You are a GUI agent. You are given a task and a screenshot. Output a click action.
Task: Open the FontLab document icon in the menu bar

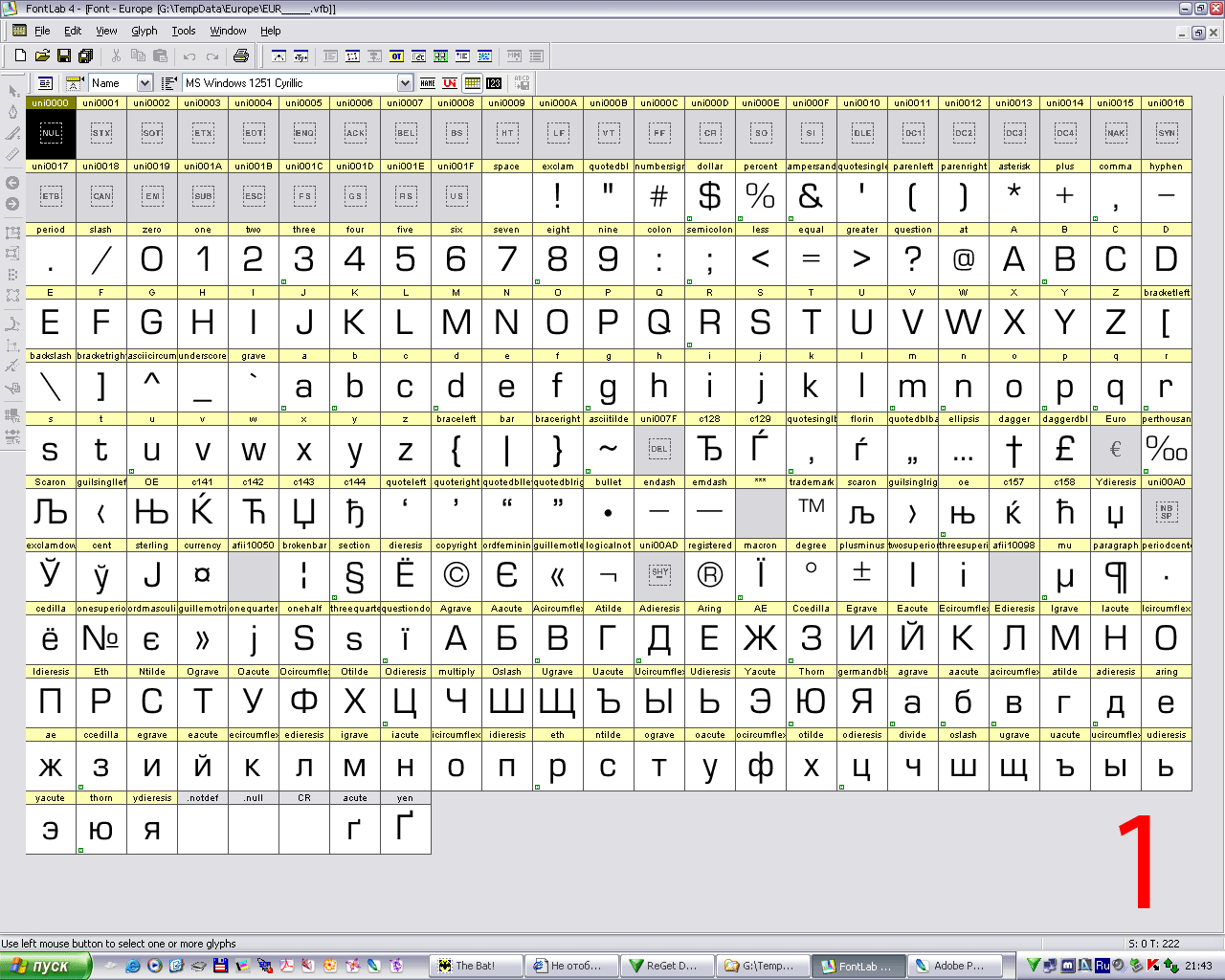19,31
